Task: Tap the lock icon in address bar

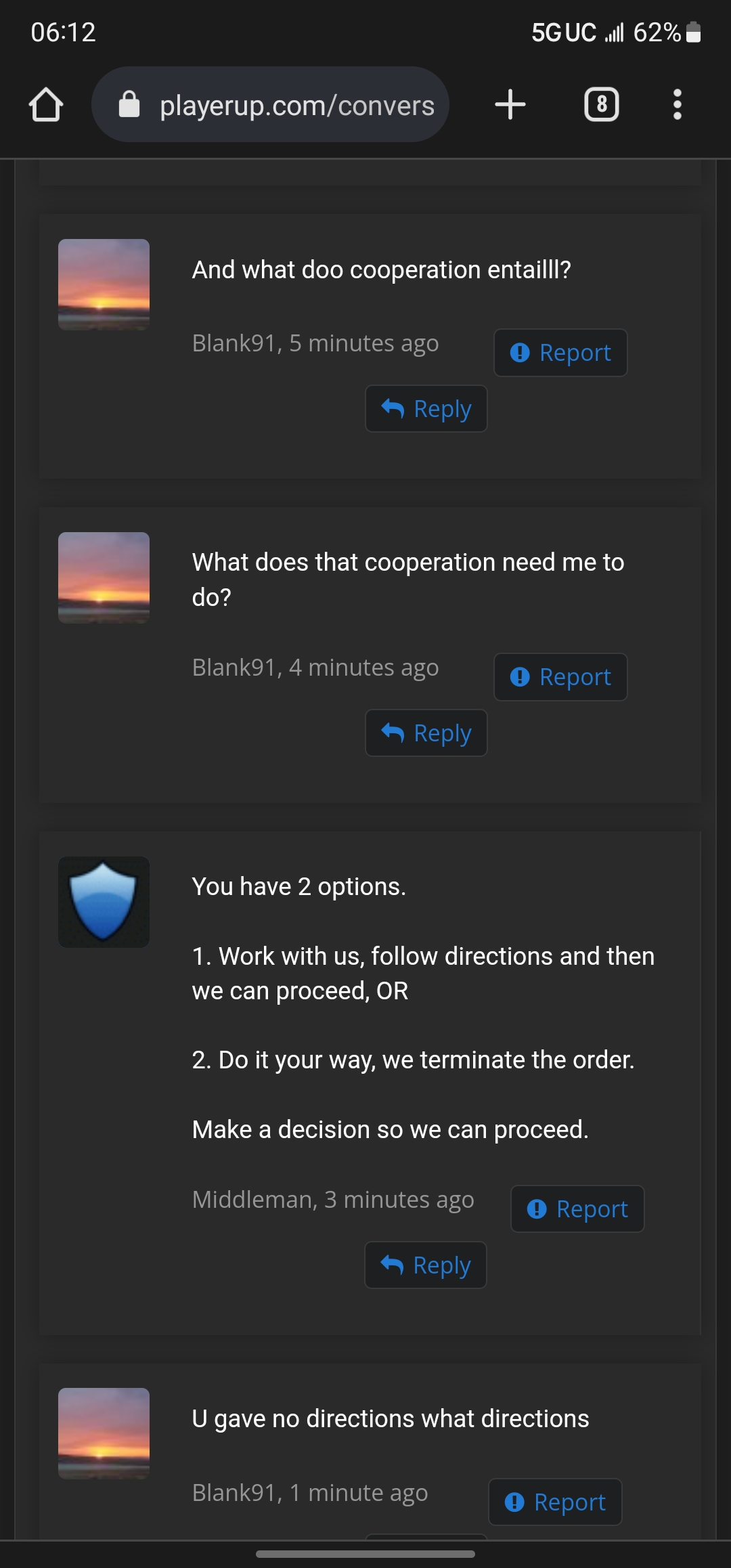Action: click(x=129, y=105)
